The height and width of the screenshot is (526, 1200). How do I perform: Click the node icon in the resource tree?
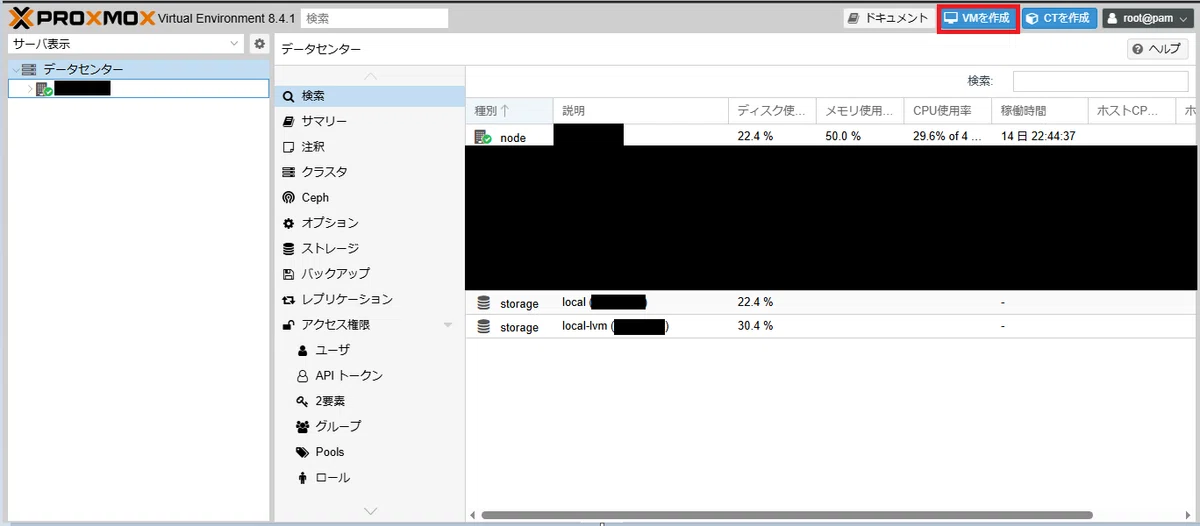point(44,89)
